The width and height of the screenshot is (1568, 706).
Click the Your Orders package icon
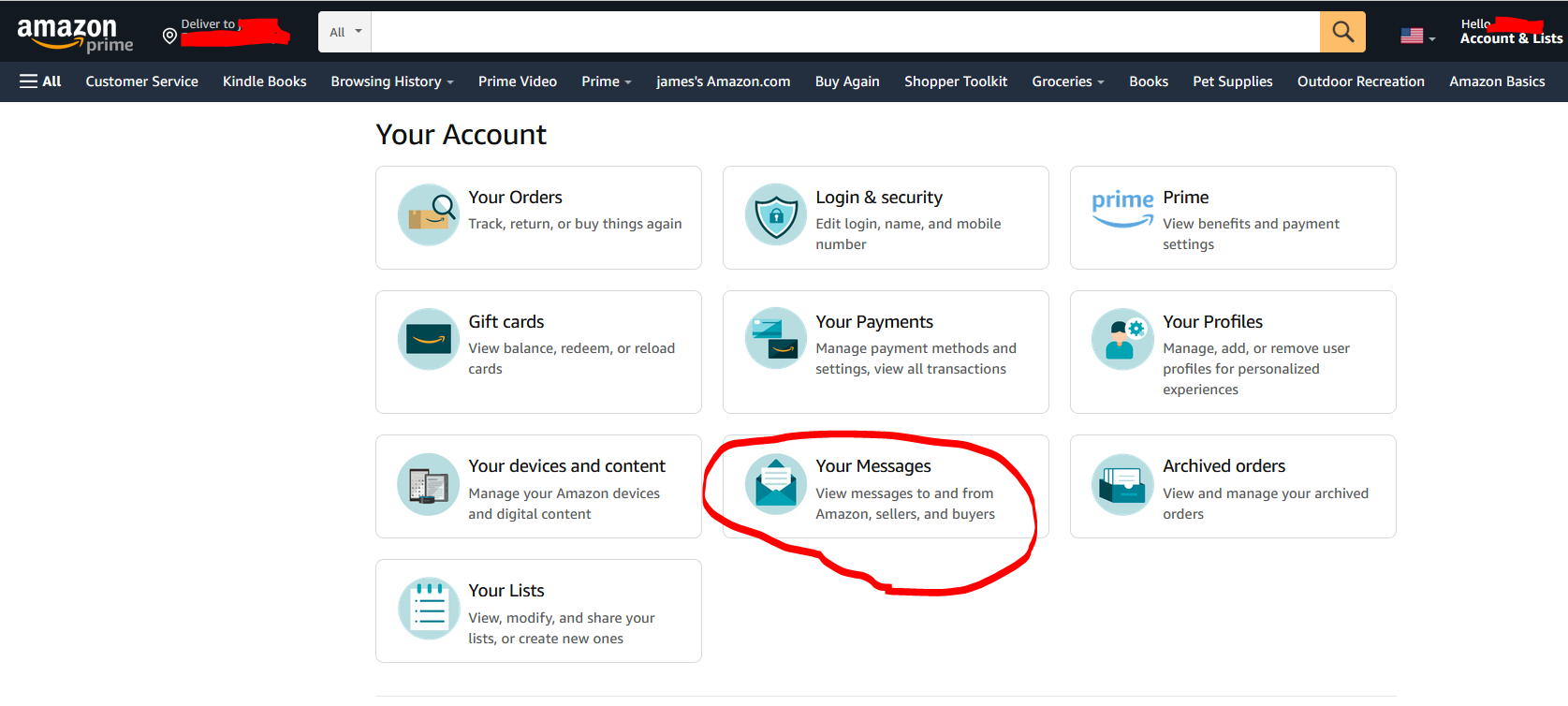pos(429,214)
